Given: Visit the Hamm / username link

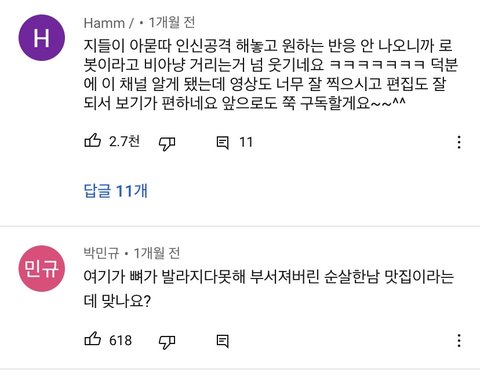Looking at the screenshot, I should 109,23.
